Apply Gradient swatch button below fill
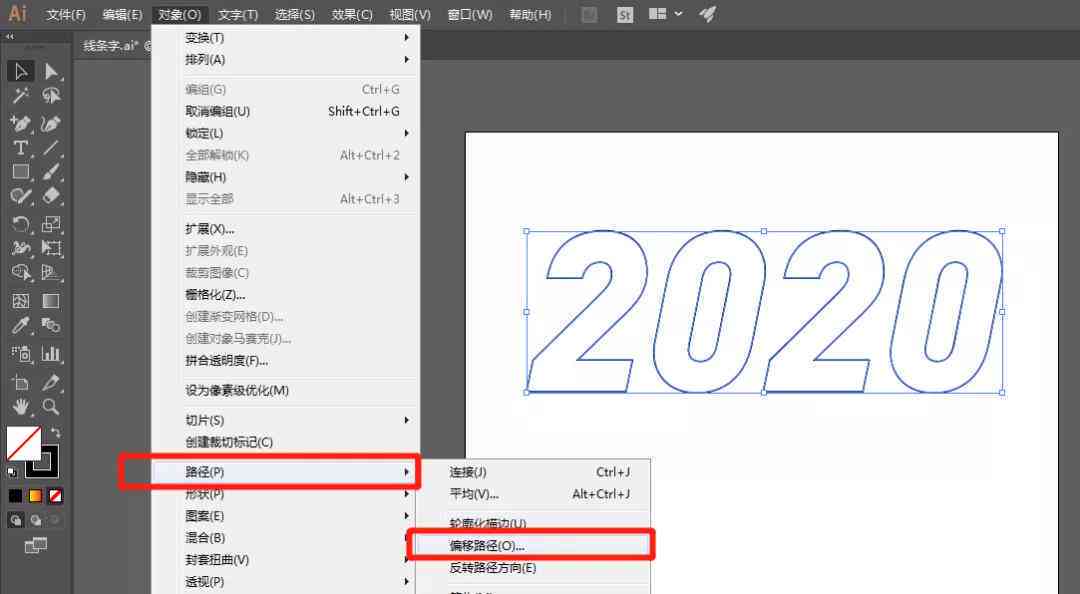 pos(35,495)
